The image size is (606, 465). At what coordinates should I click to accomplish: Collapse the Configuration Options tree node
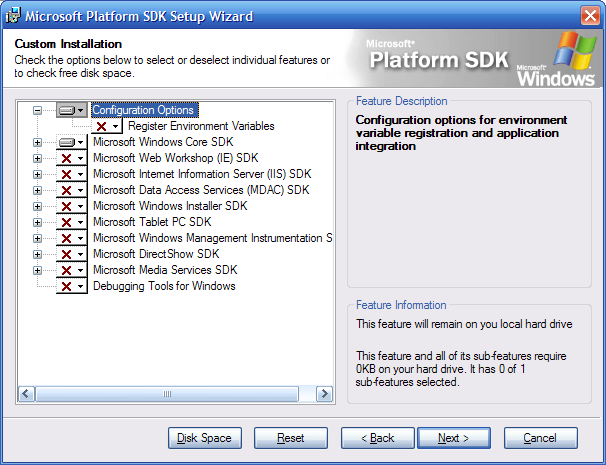38,110
